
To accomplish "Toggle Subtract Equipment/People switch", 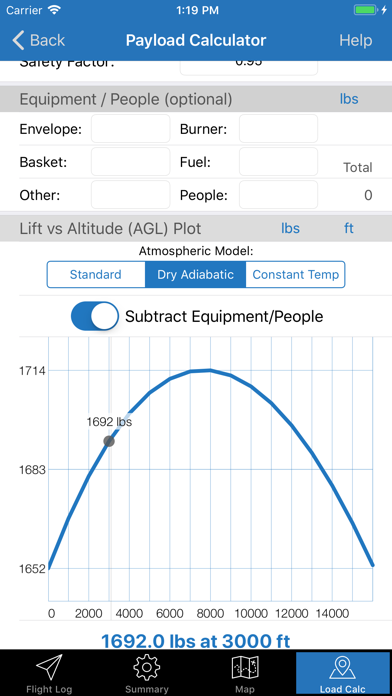I will (x=95, y=316).
